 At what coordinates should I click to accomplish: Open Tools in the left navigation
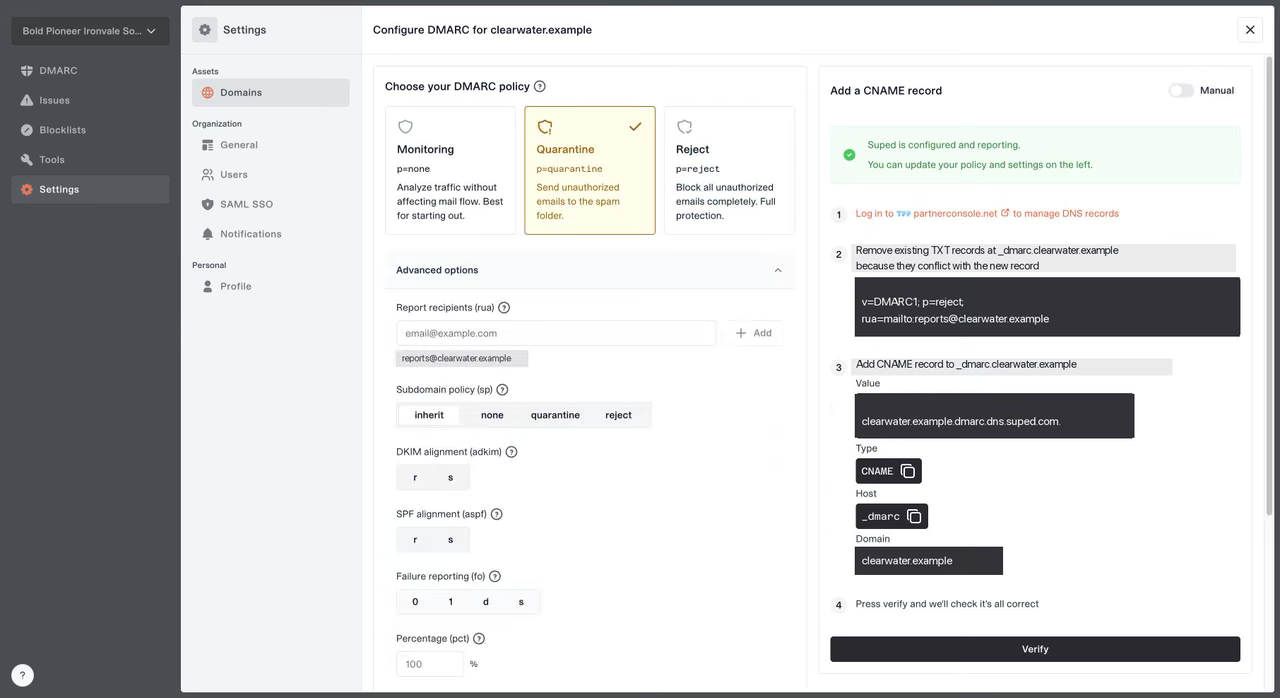[x=90, y=160]
